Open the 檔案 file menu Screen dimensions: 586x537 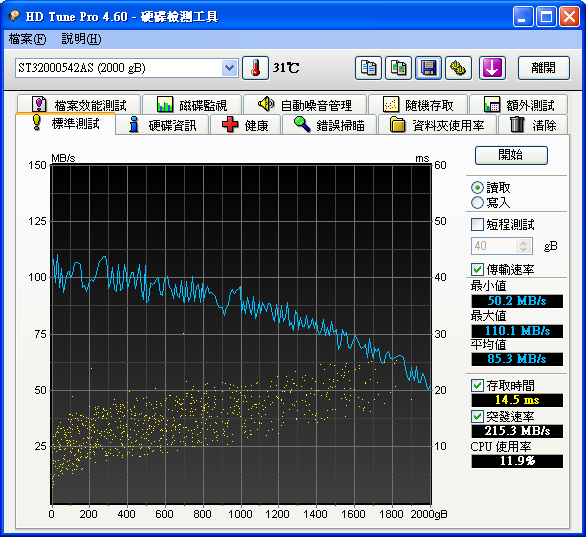click(27, 39)
